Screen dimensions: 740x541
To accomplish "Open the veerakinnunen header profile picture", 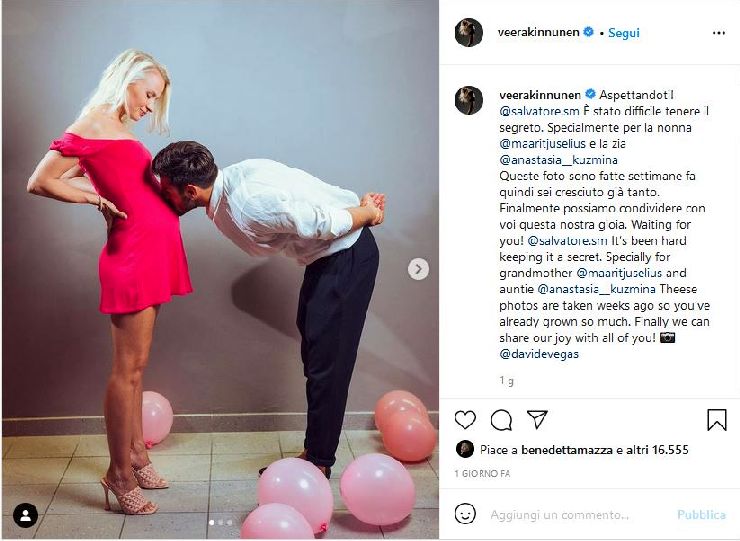I will coord(469,33).
